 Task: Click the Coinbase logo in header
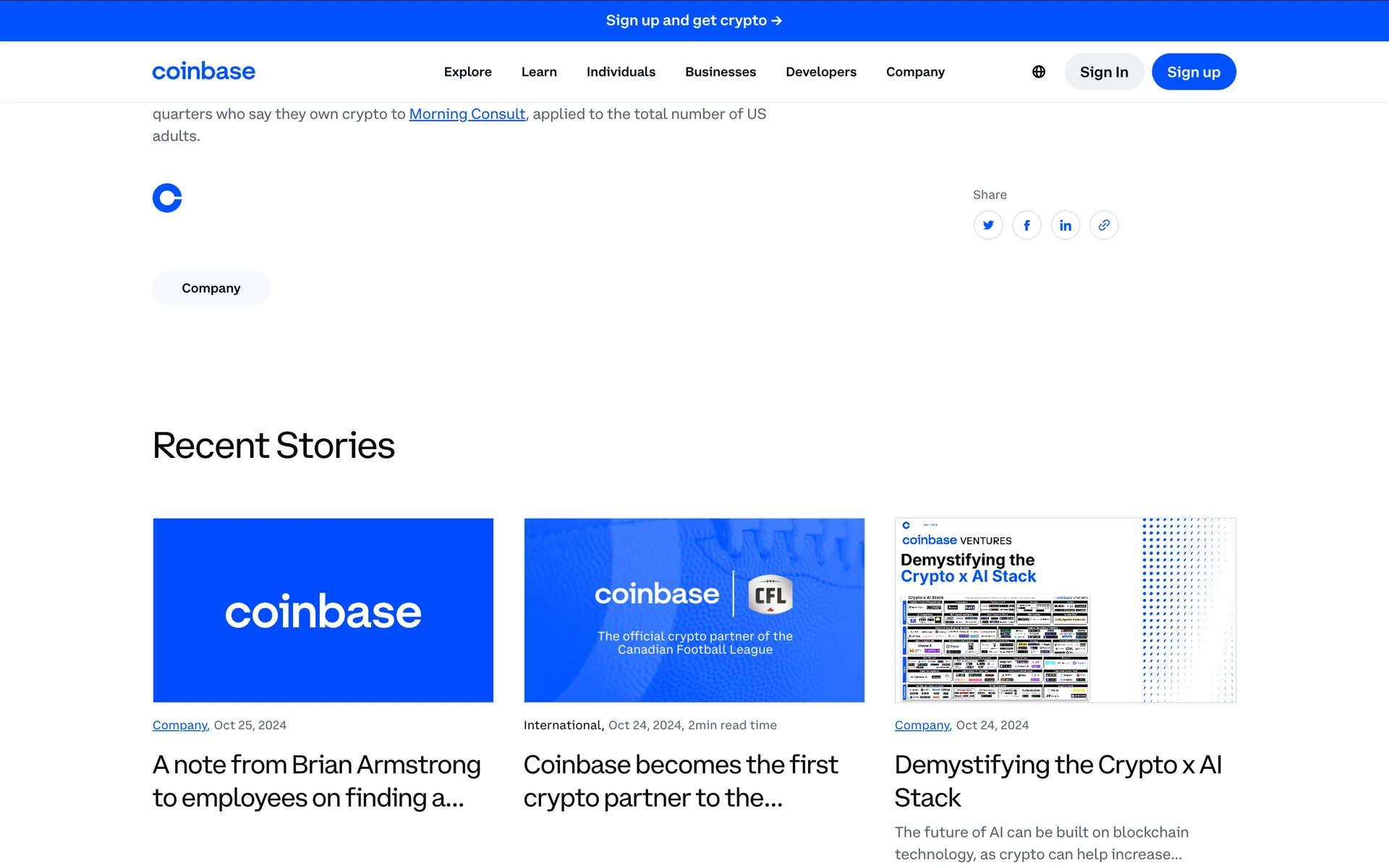click(203, 72)
